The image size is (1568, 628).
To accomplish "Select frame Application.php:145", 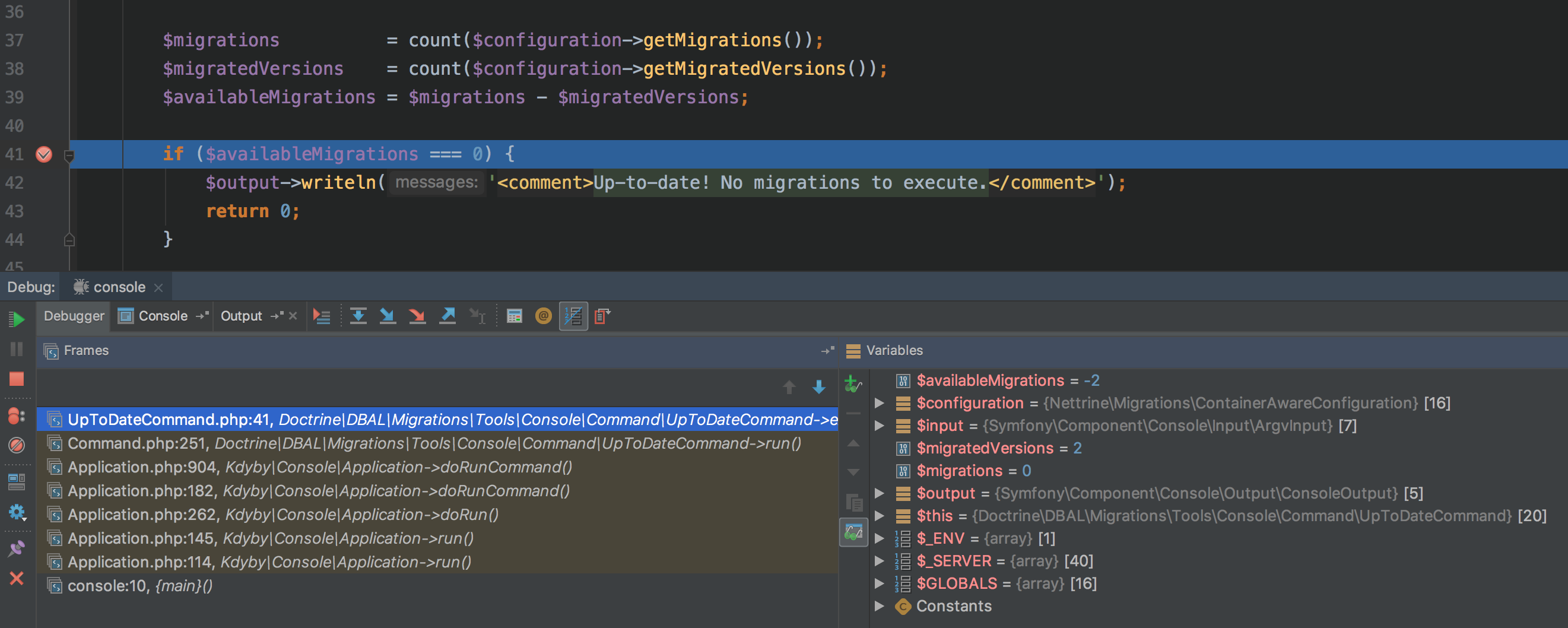I will [437, 538].
